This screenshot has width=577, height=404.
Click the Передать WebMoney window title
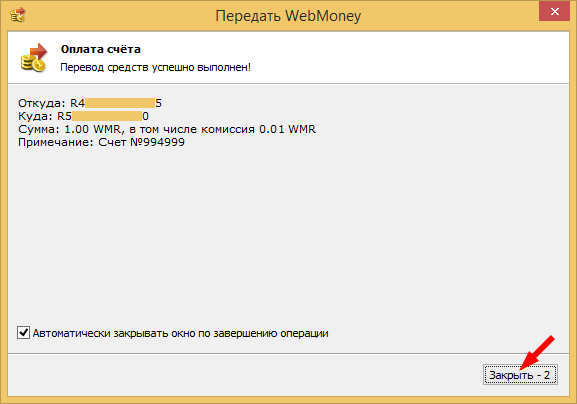tap(288, 16)
